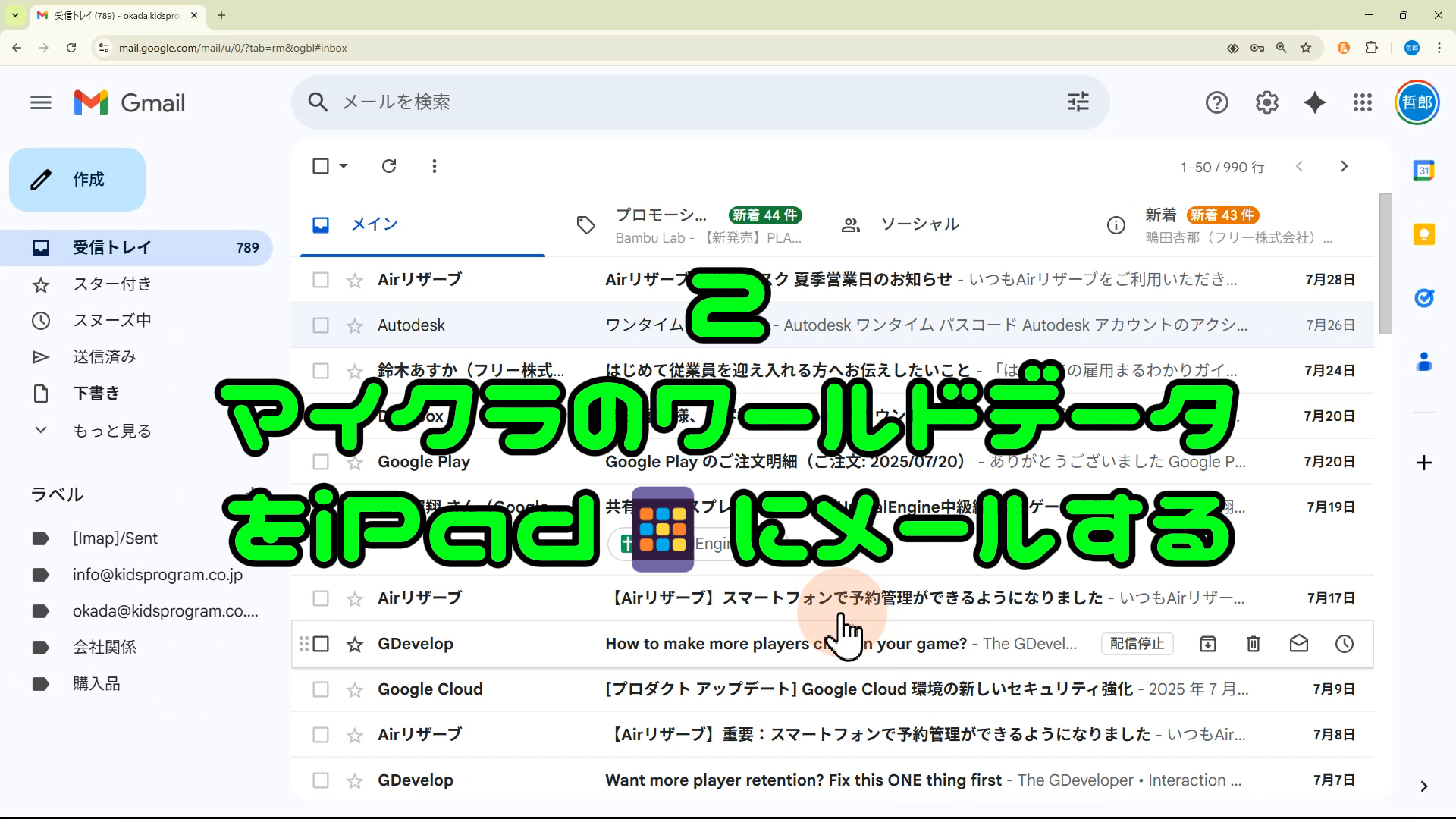The image size is (1456, 819).
Task: Open select-all dropdown arrow
Action: 344,166
